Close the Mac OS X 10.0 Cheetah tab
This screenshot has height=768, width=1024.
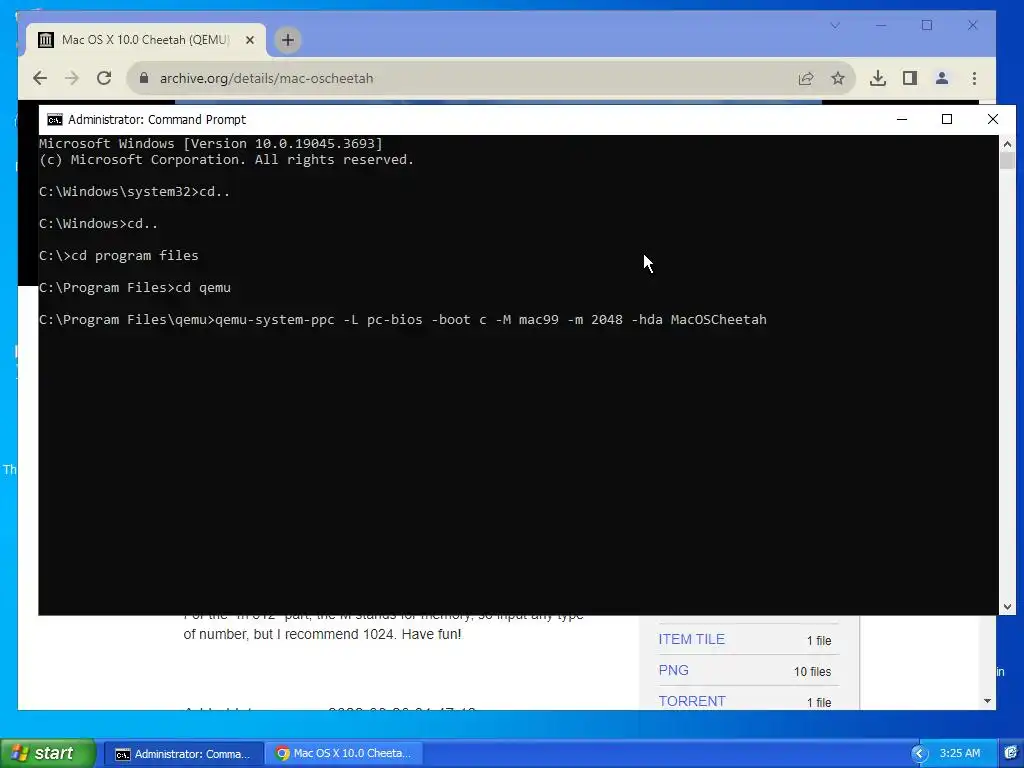[249, 40]
